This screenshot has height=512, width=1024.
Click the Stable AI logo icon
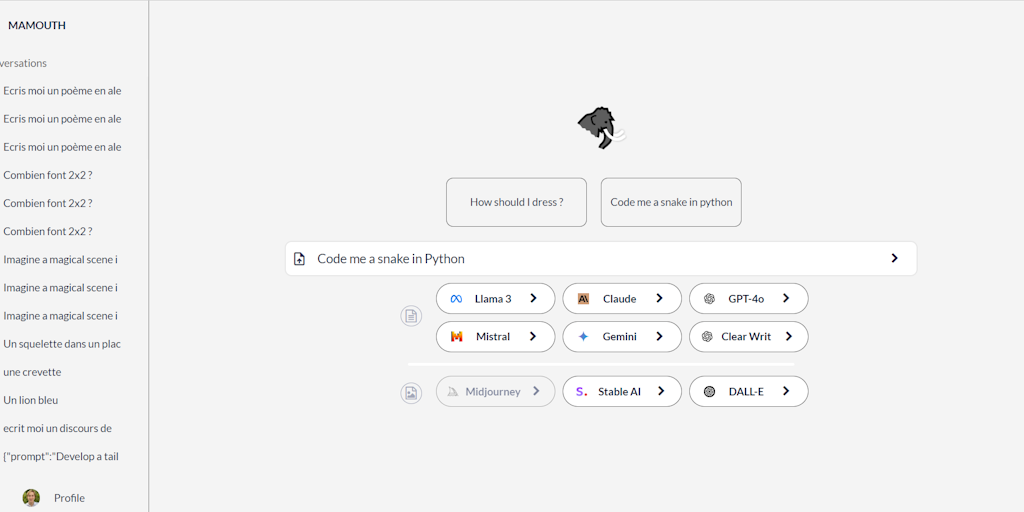pyautogui.click(x=582, y=392)
